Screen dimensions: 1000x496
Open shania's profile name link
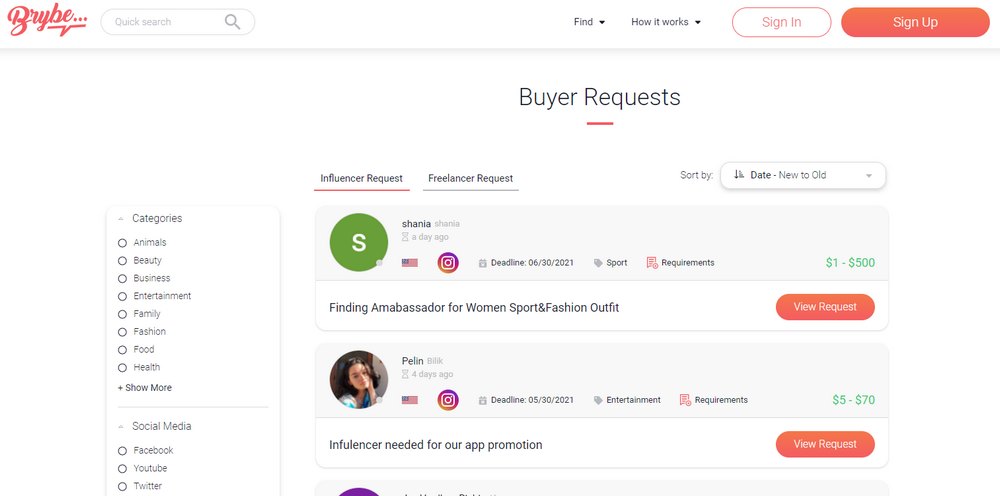coord(416,224)
